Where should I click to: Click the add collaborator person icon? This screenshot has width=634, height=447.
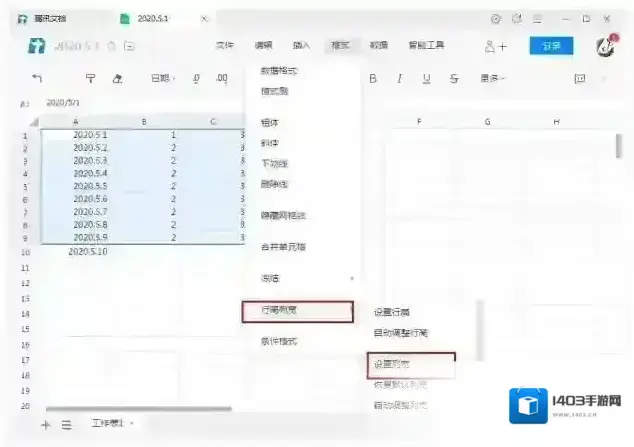click(x=494, y=46)
